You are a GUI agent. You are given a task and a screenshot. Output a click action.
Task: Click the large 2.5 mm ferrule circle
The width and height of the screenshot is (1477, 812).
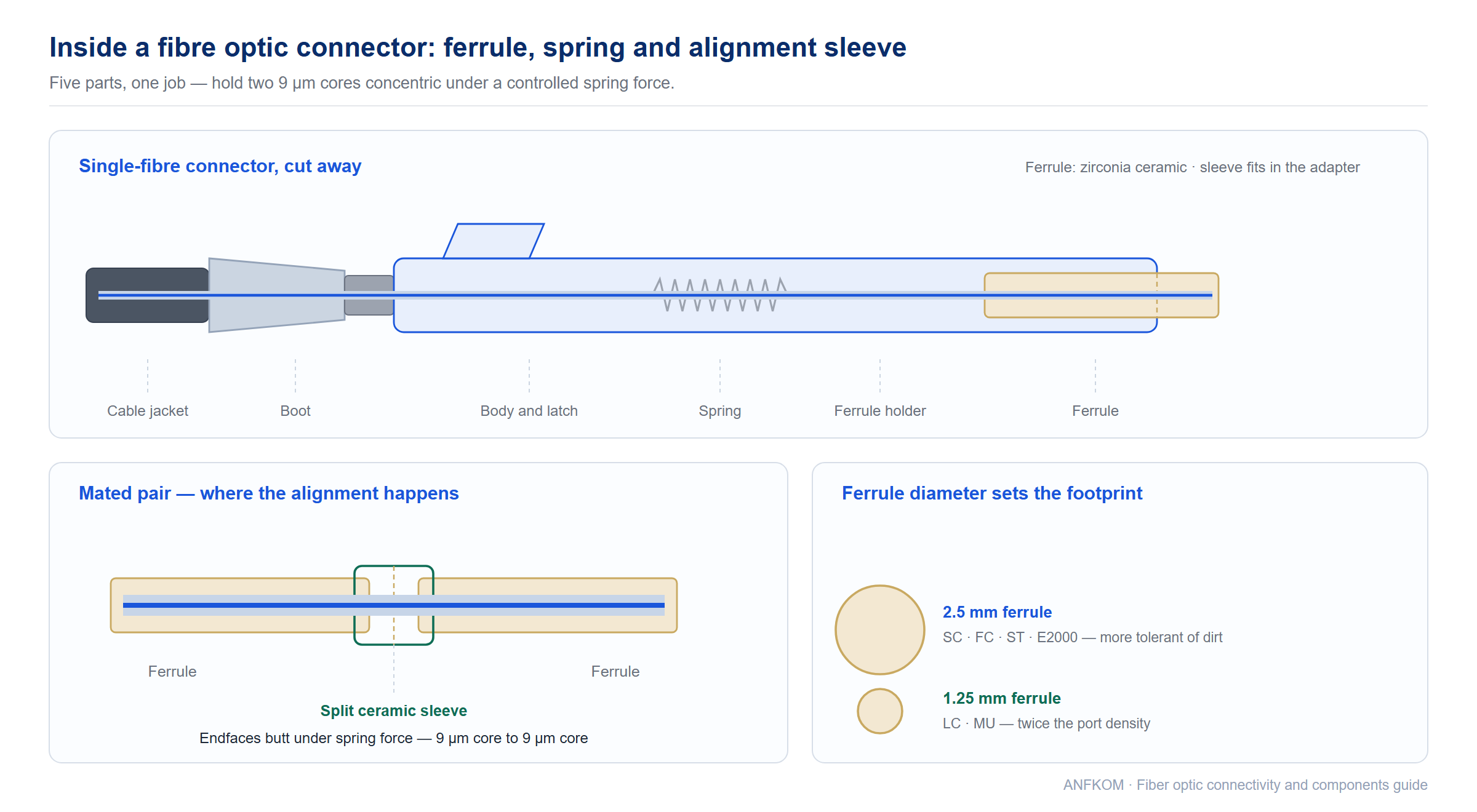click(880, 630)
